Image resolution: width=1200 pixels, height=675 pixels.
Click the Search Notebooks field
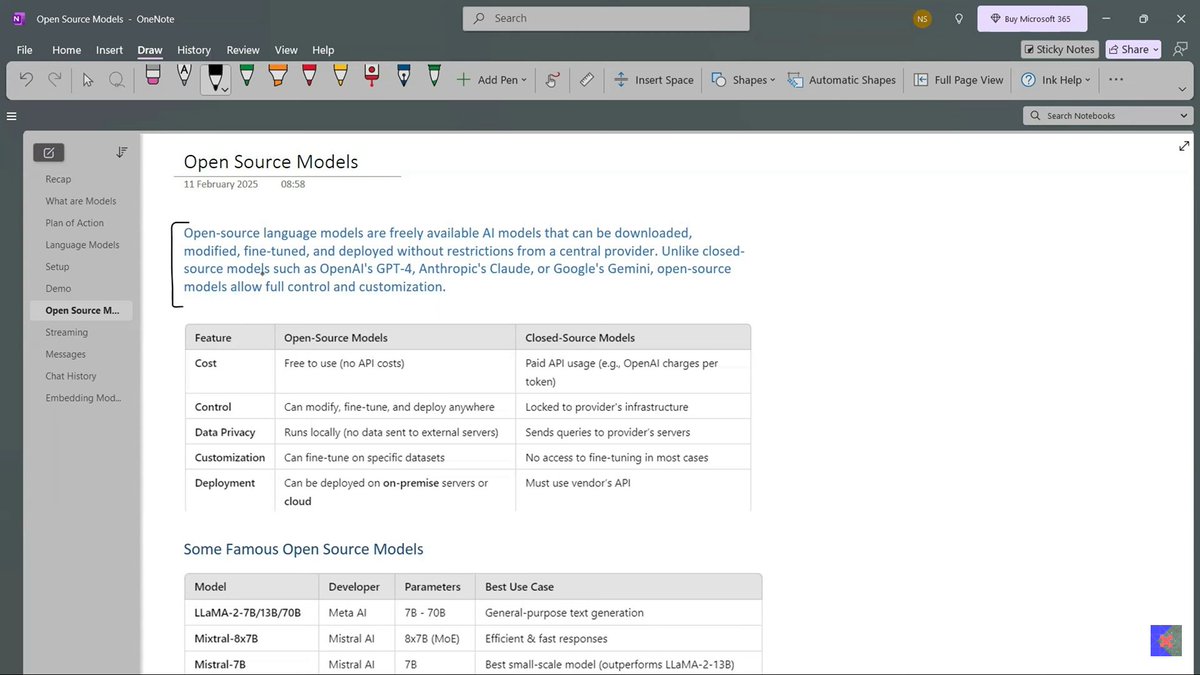point(1106,115)
